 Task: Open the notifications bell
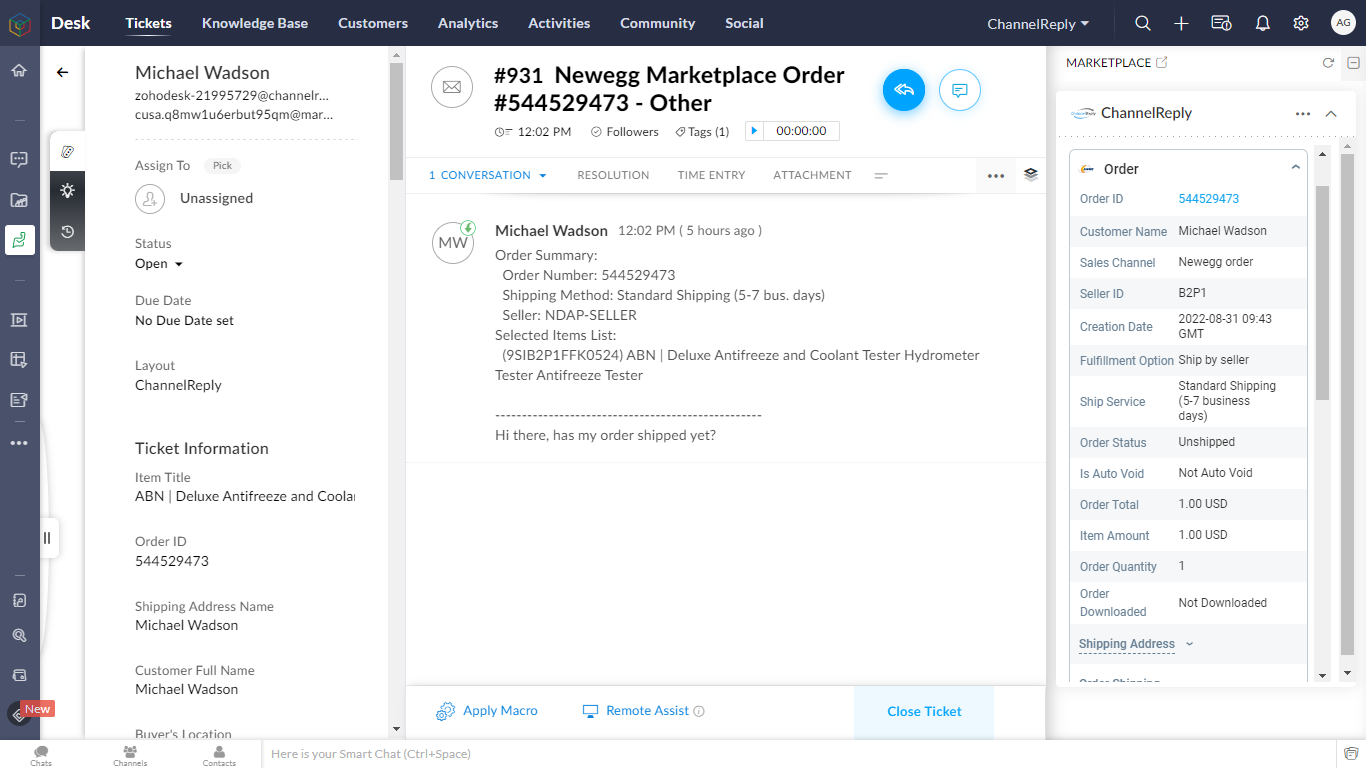coord(1263,23)
